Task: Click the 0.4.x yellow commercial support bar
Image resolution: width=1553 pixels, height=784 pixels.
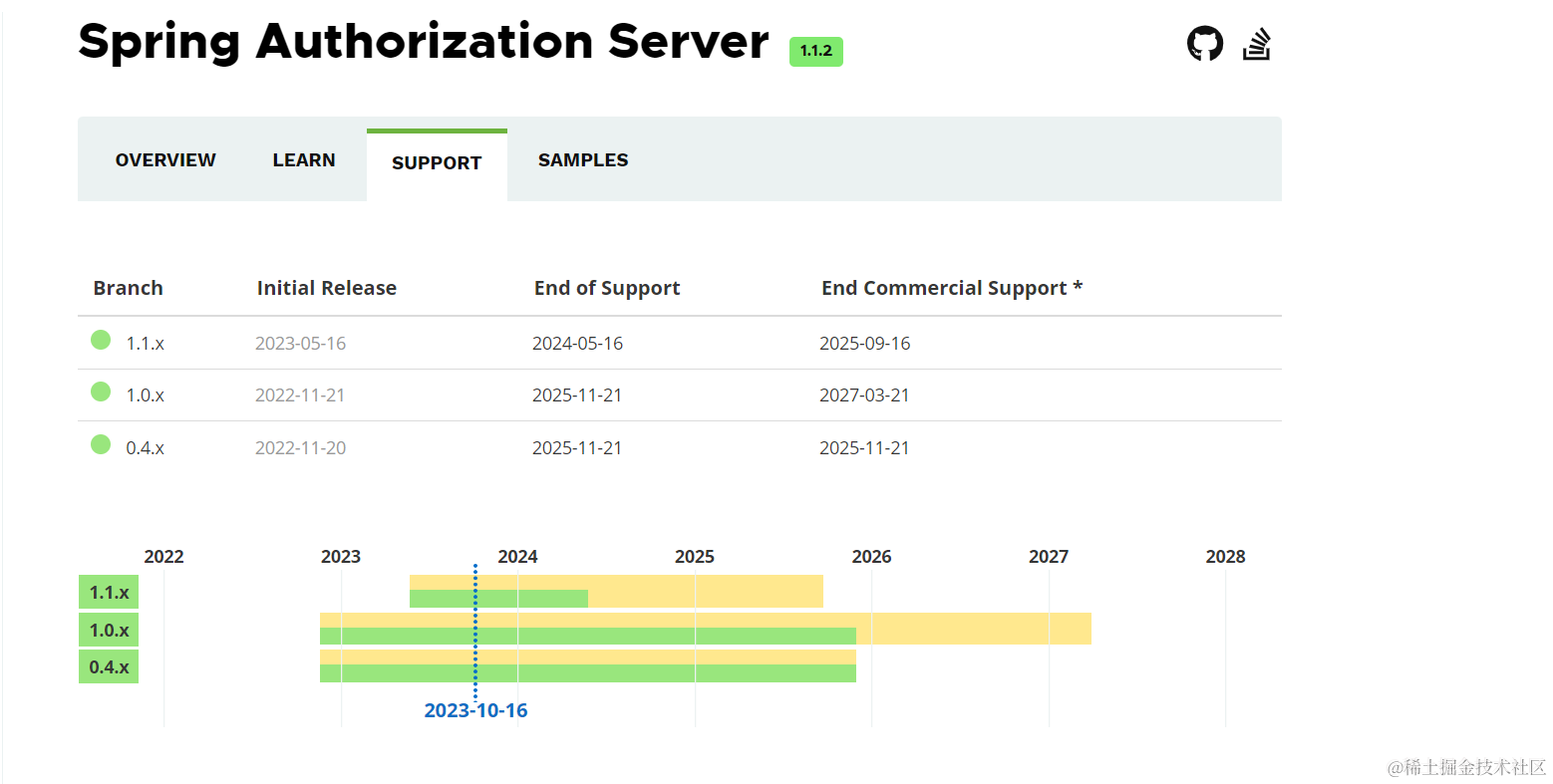Action: tap(588, 656)
